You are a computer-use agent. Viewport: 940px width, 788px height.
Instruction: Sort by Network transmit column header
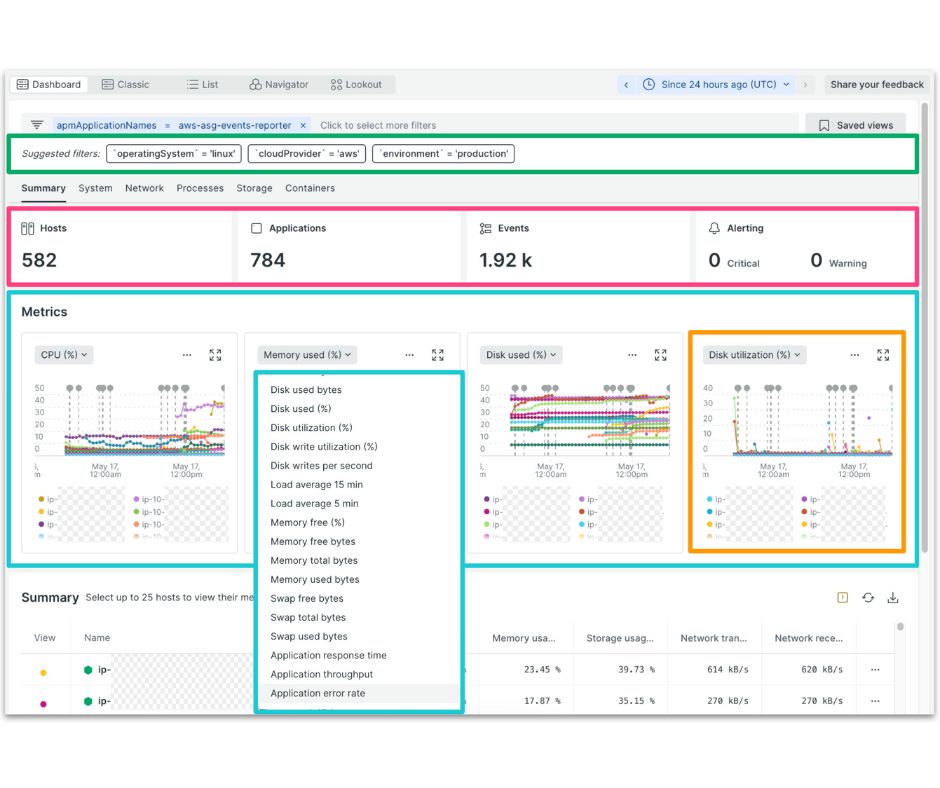click(x=714, y=638)
